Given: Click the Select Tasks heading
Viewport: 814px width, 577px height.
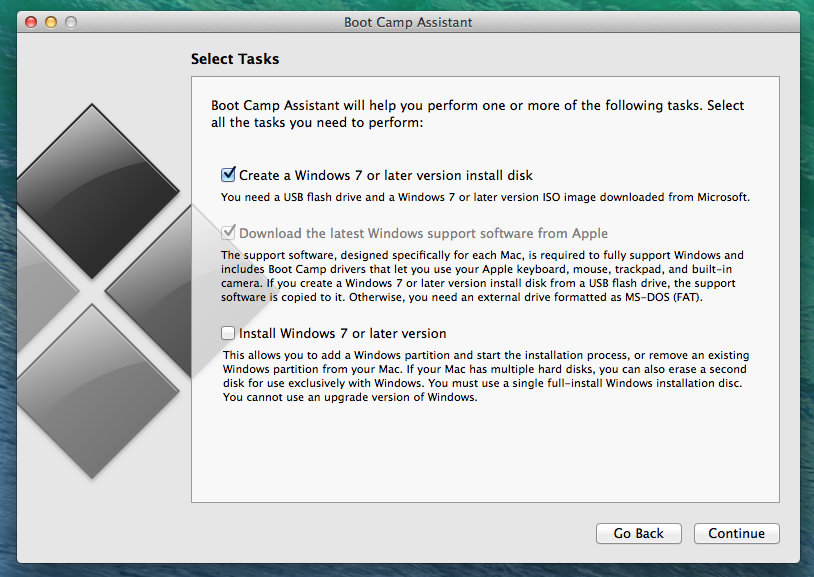Looking at the screenshot, I should 235,59.
